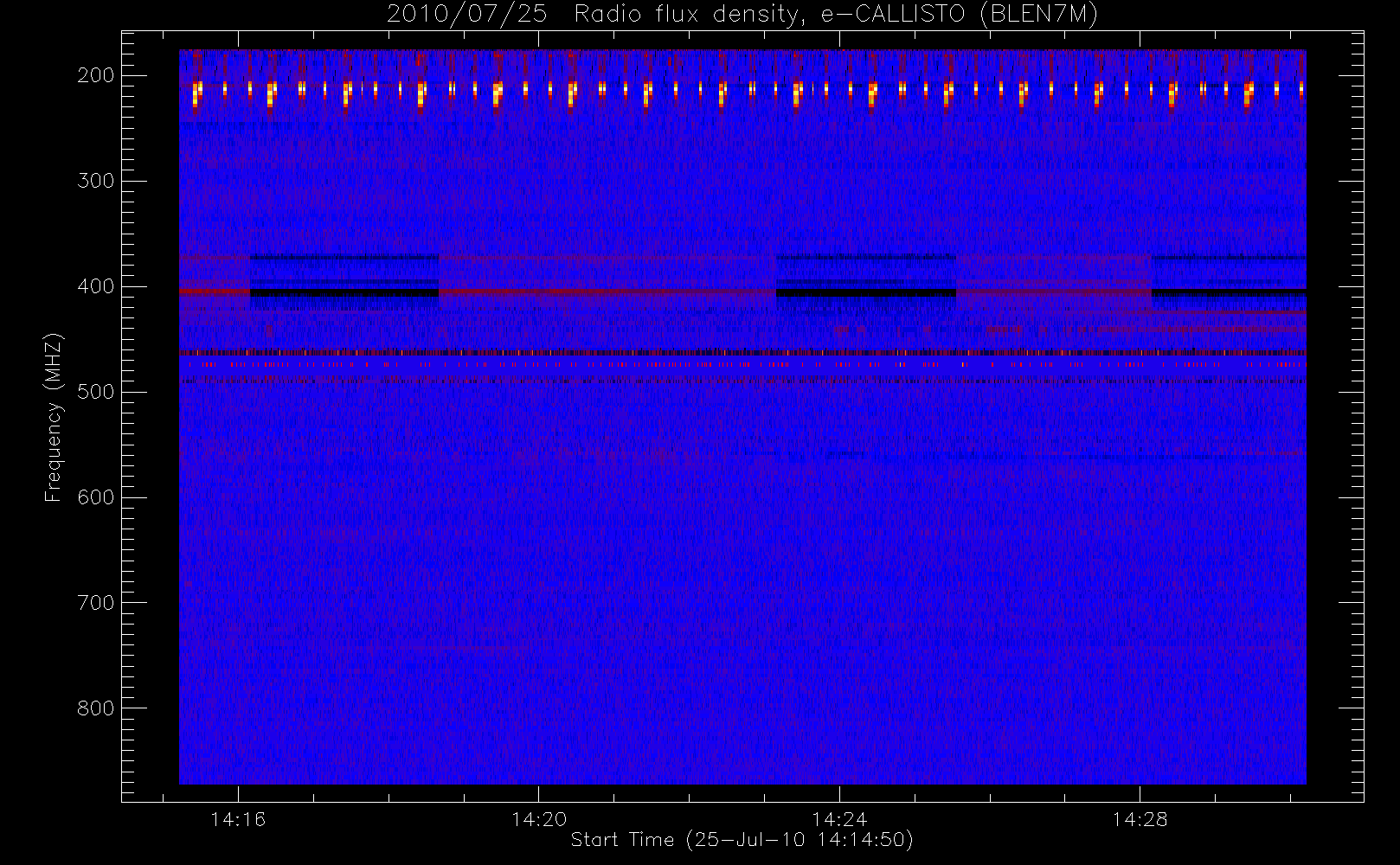Click the 300 frequency tick label
Screen dimensions: 1400x865
(96, 181)
